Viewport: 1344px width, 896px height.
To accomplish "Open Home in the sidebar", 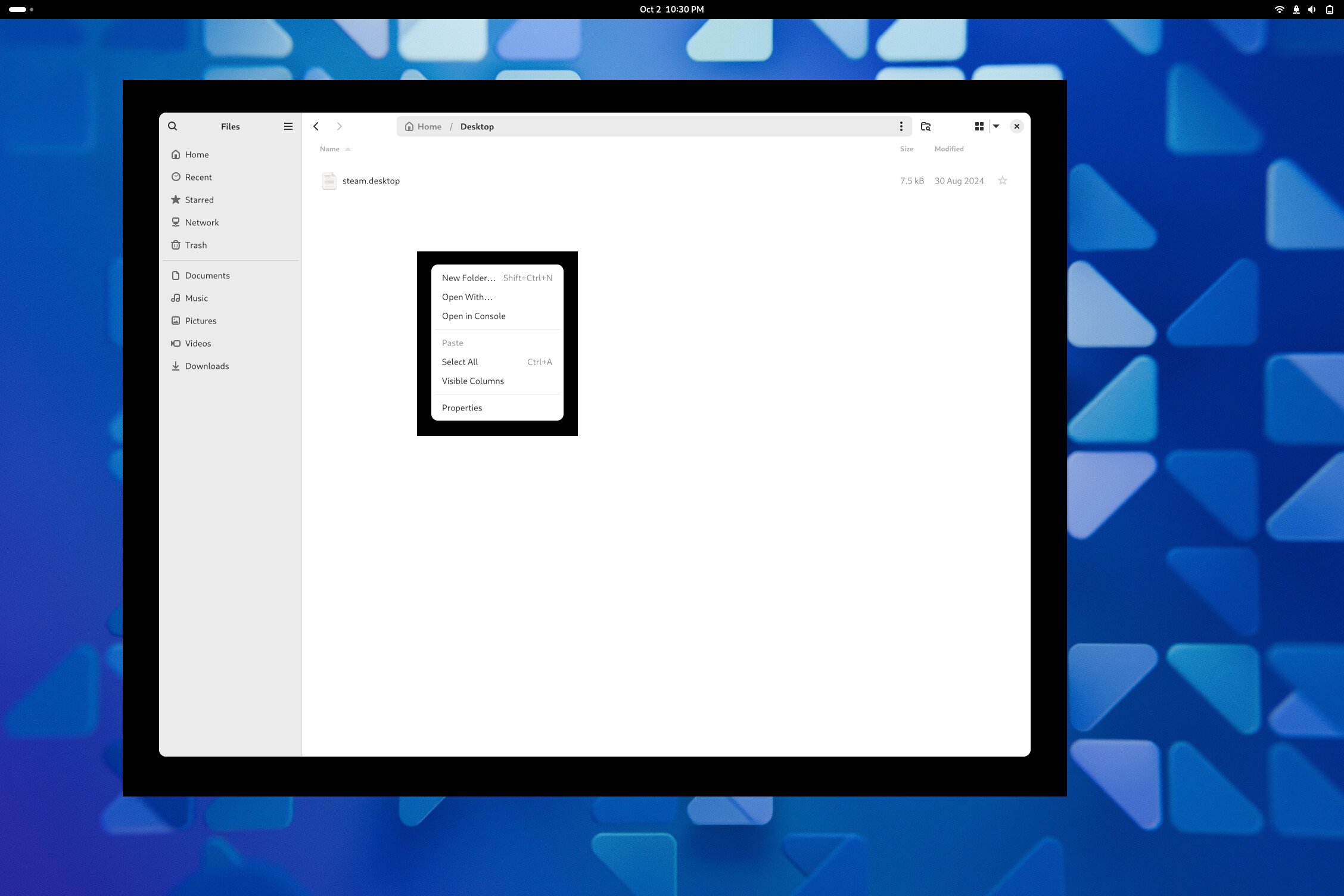I will pos(230,154).
